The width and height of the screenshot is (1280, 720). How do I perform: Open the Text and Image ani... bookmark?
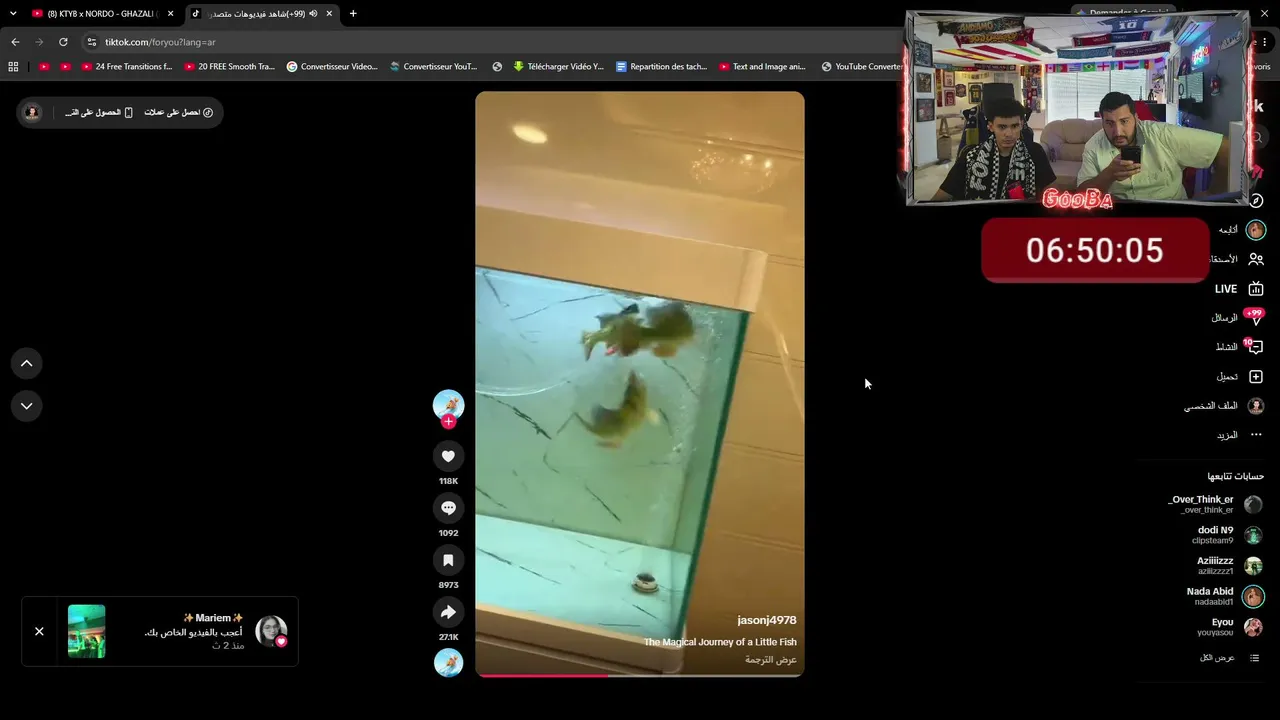761,67
